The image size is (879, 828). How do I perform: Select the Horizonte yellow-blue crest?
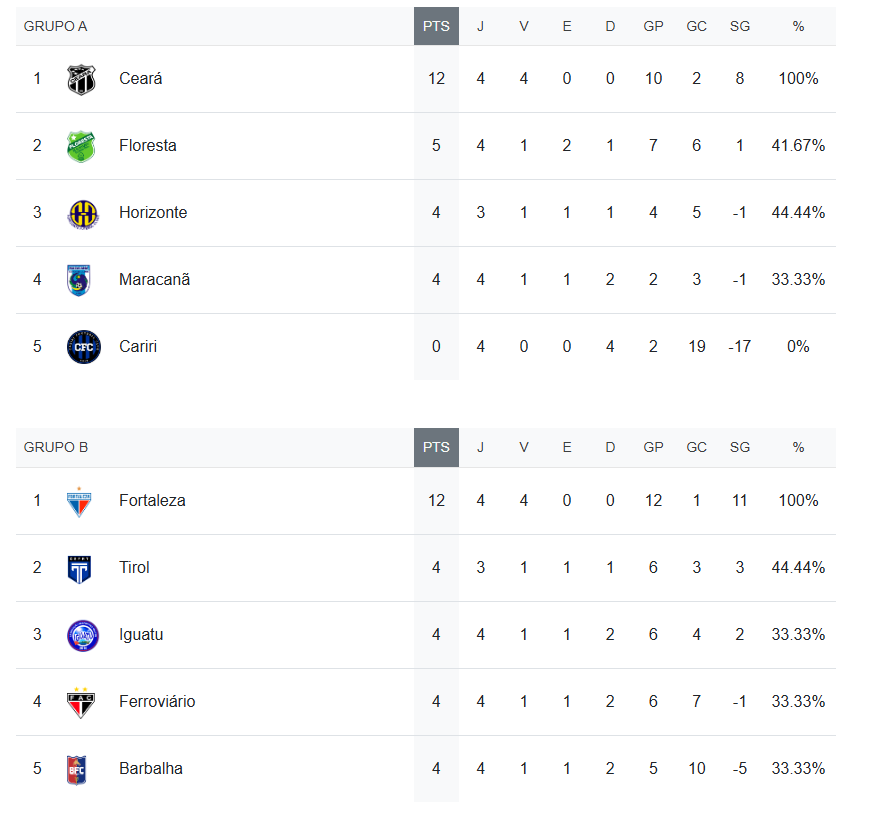pyautogui.click(x=83, y=214)
